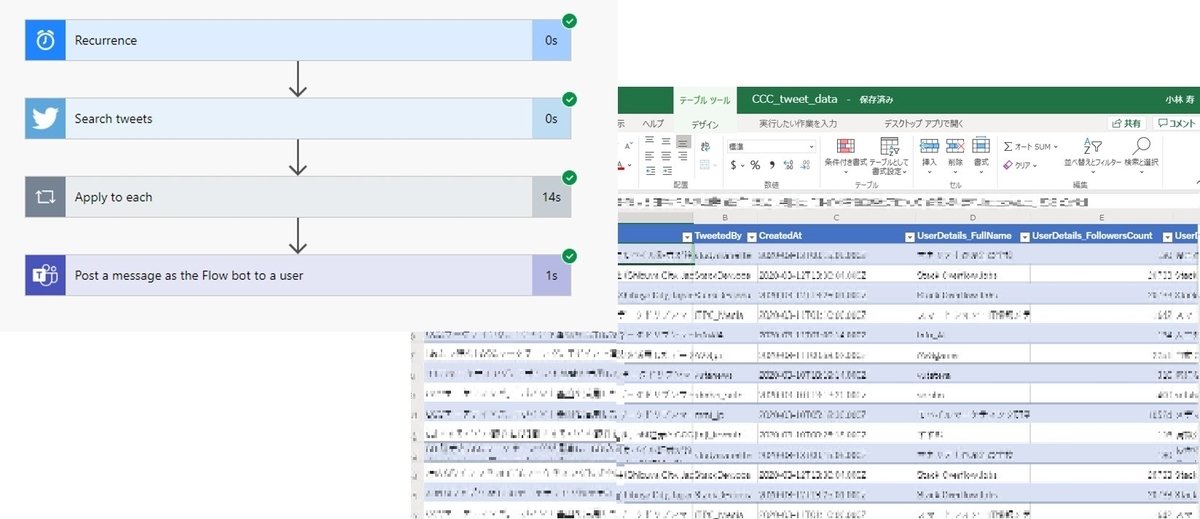Click the wrap text icon in Excel ribbon
1200x519 pixels.
[706, 146]
